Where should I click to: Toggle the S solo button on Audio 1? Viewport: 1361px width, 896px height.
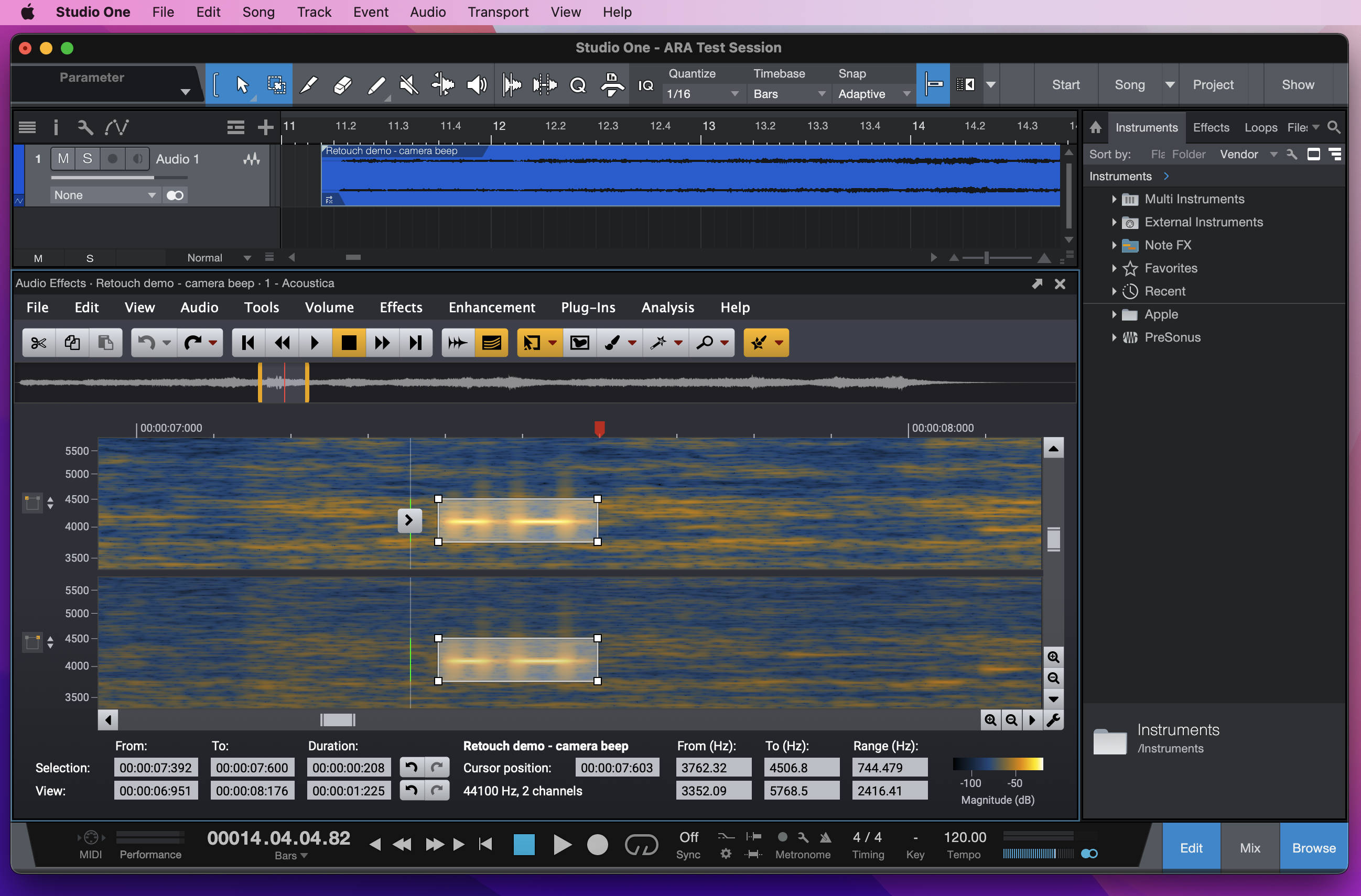point(88,158)
